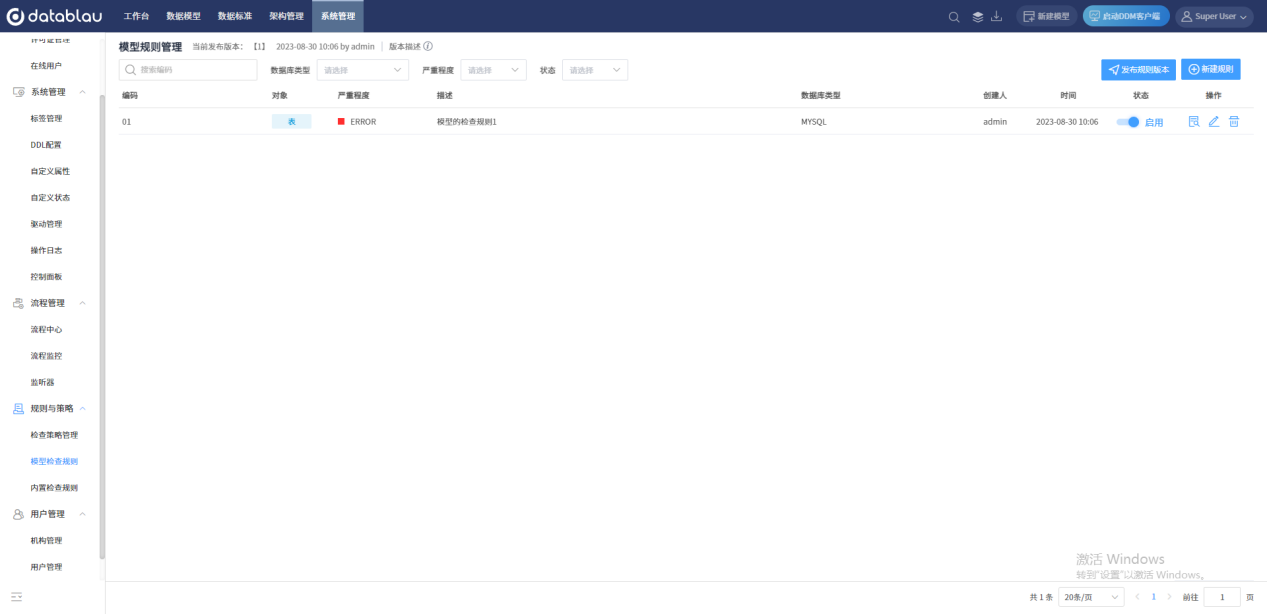1267x614 pixels.
Task: Open 流程中心 in the sidebar
Action: [x=46, y=329]
